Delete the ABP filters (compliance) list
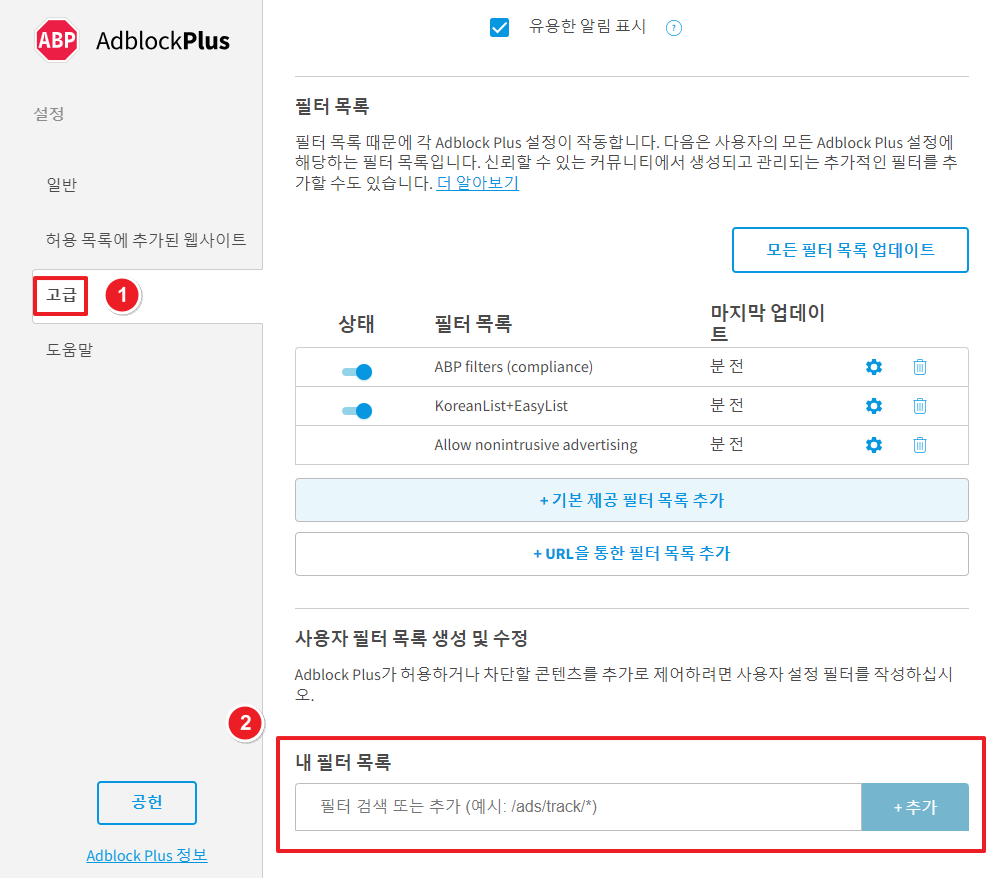 (x=919, y=367)
